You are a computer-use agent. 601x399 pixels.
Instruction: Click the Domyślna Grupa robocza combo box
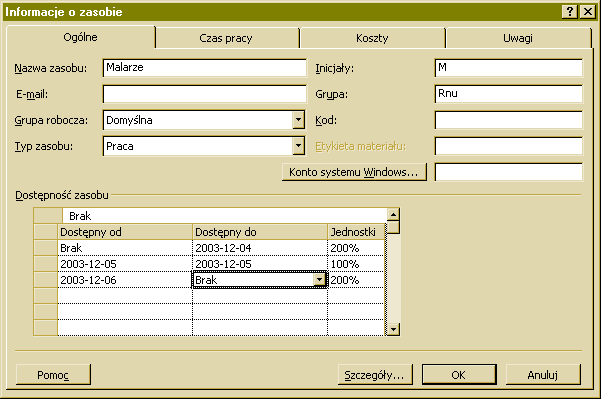[204, 120]
